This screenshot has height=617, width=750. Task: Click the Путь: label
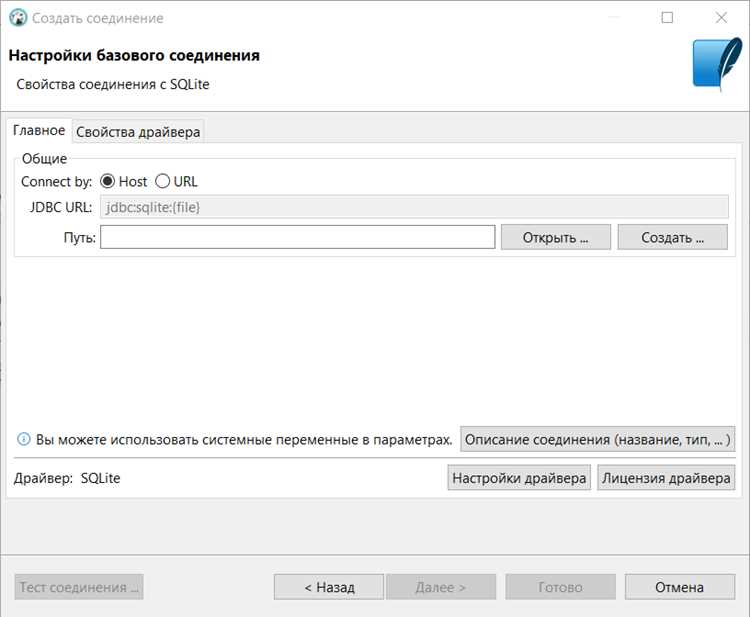(x=80, y=238)
